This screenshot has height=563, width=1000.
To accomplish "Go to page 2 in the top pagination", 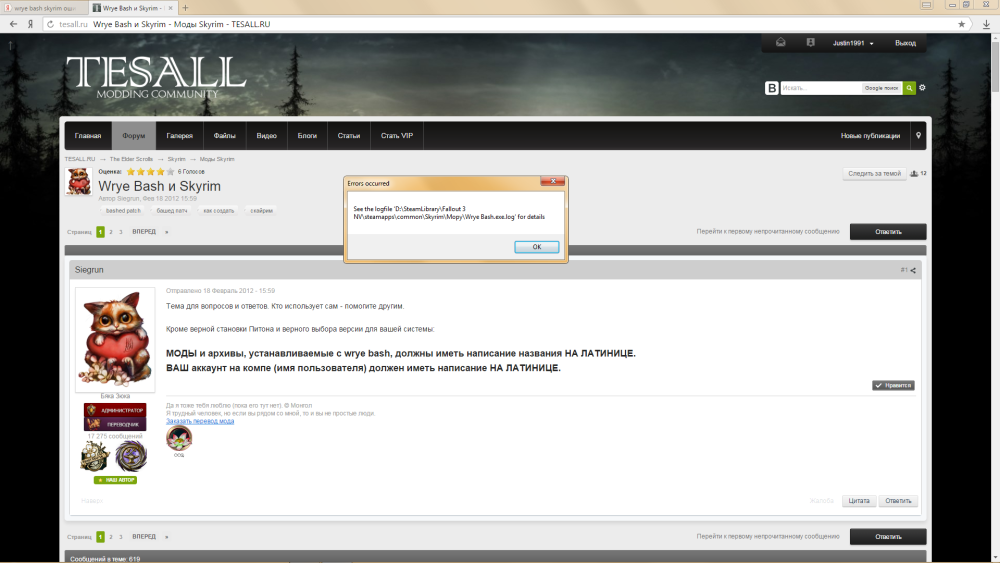I will point(111,232).
